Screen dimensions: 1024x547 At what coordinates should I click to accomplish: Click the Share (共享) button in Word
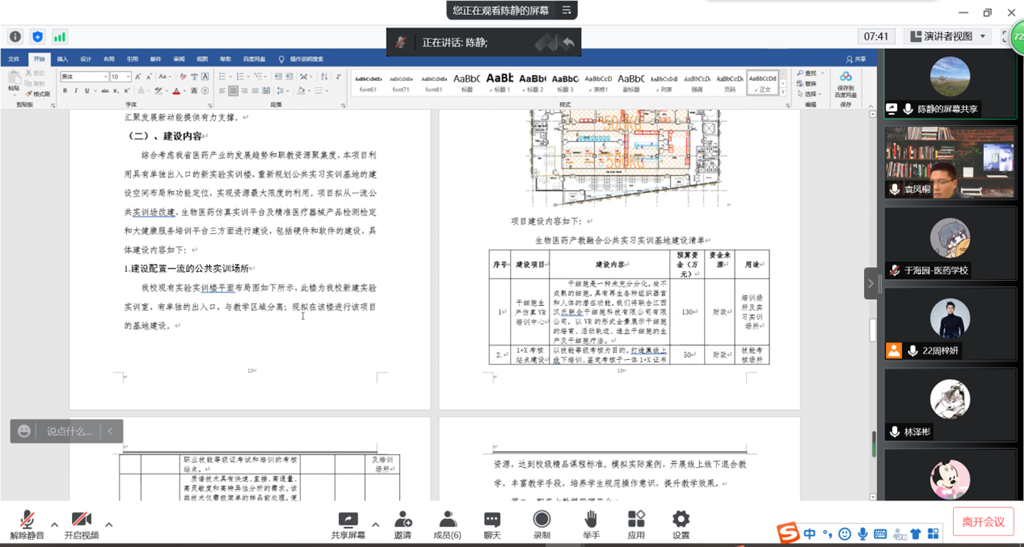856,59
